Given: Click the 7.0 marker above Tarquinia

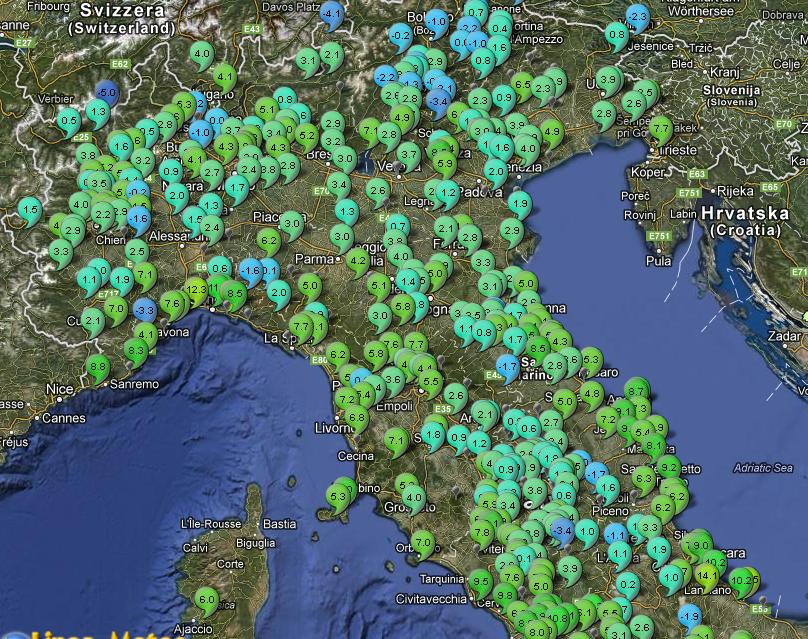Looking at the screenshot, I should pyautogui.click(x=423, y=543).
